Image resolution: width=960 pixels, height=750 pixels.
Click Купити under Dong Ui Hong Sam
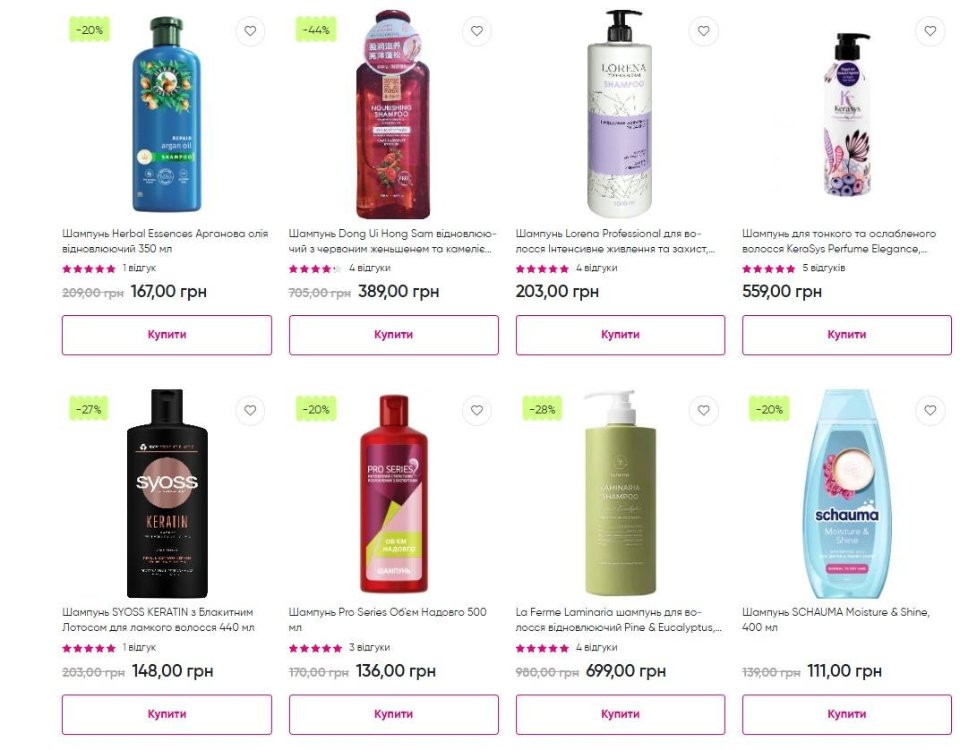tap(394, 335)
